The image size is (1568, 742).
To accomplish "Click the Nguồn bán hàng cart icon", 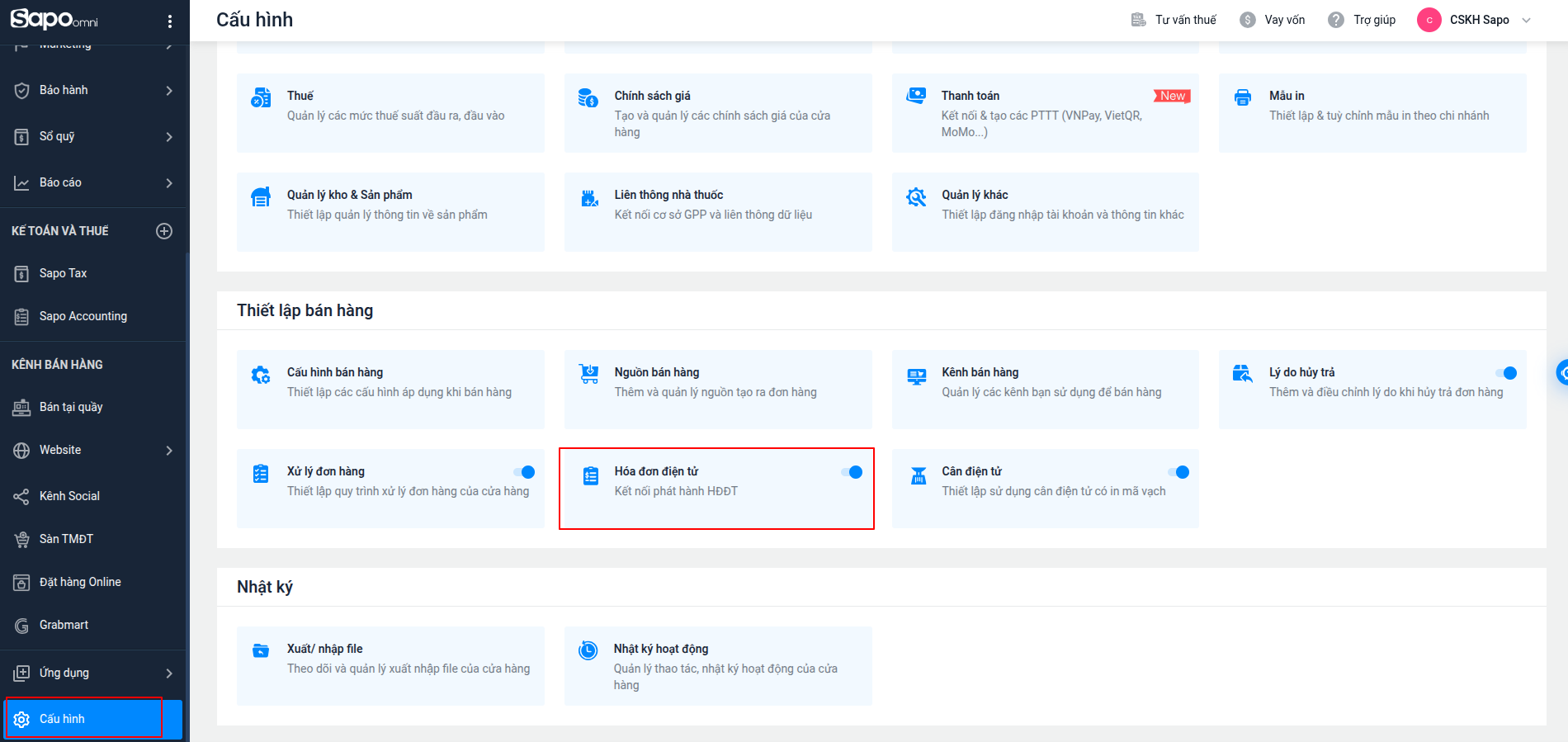I will pos(589,374).
